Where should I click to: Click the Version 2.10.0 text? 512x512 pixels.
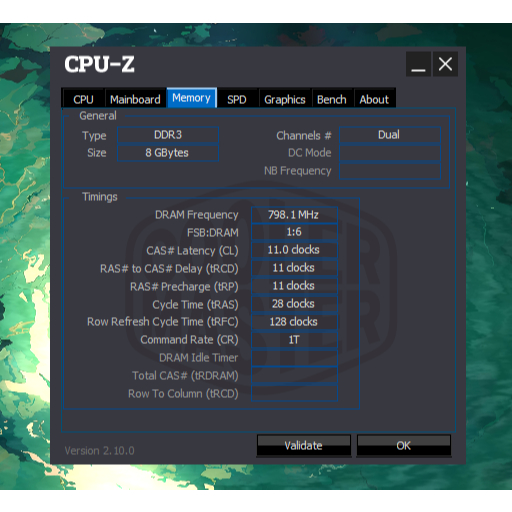99,451
